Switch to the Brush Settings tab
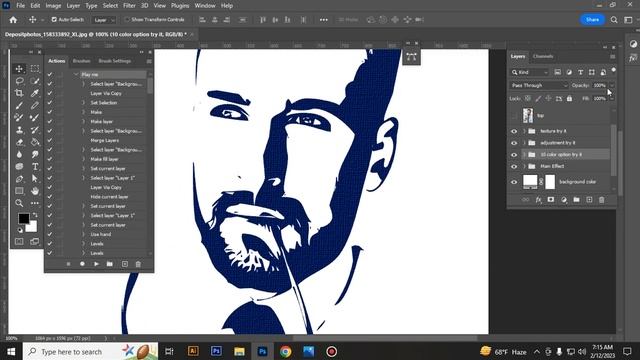The image size is (640, 360). click(115, 61)
